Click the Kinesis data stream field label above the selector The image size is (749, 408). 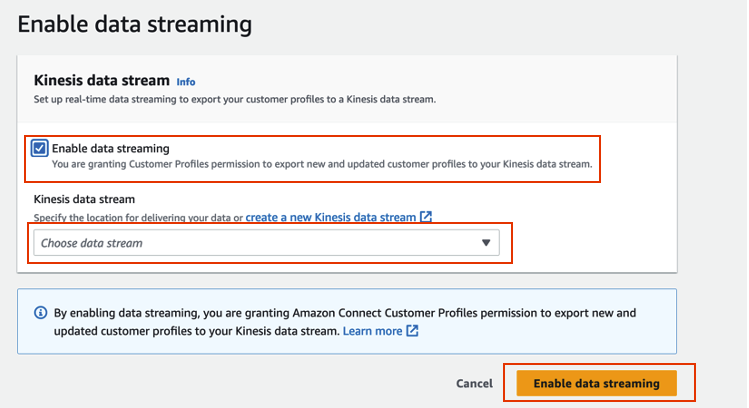pos(84,199)
